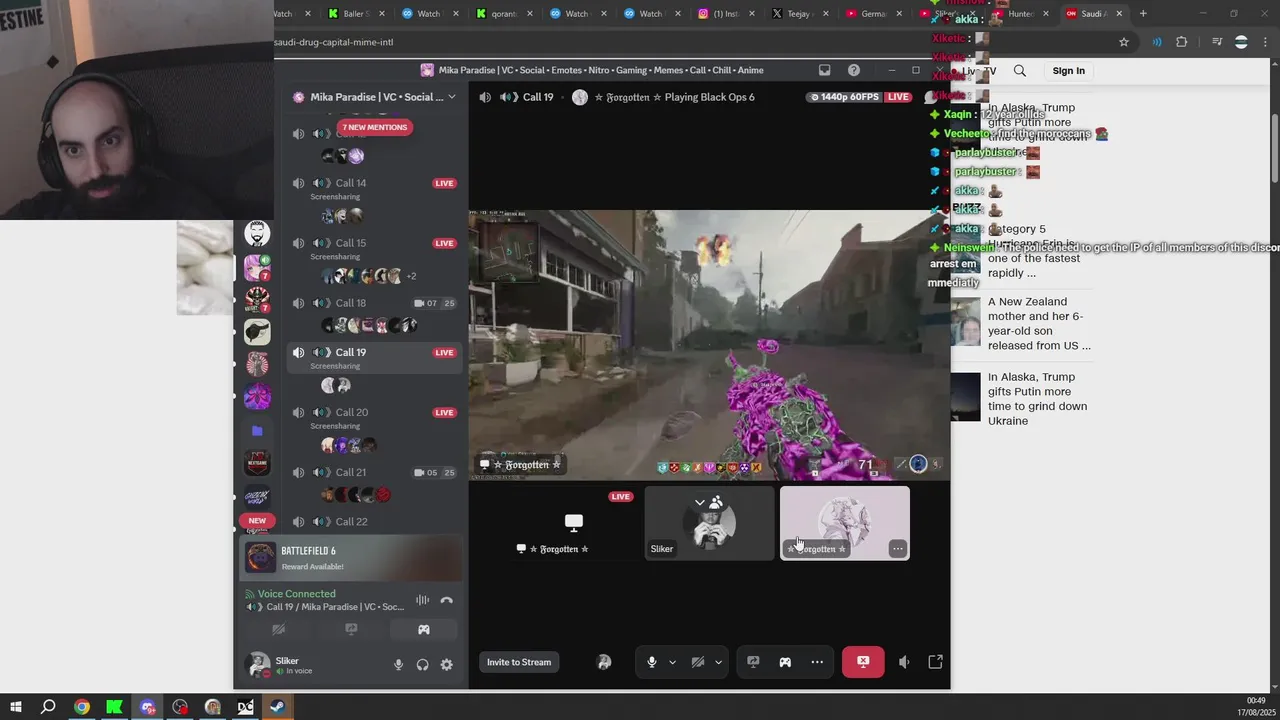Open more options ellipsis in call bar
Screen dimensions: 1280x720
(817, 662)
